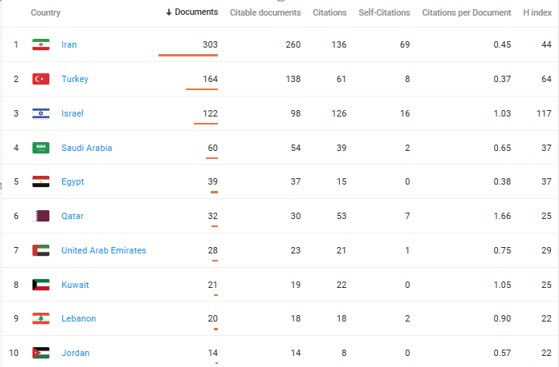Select Saudi Arabia's citations per document 0.65
The height and width of the screenshot is (367, 559).
502,148
